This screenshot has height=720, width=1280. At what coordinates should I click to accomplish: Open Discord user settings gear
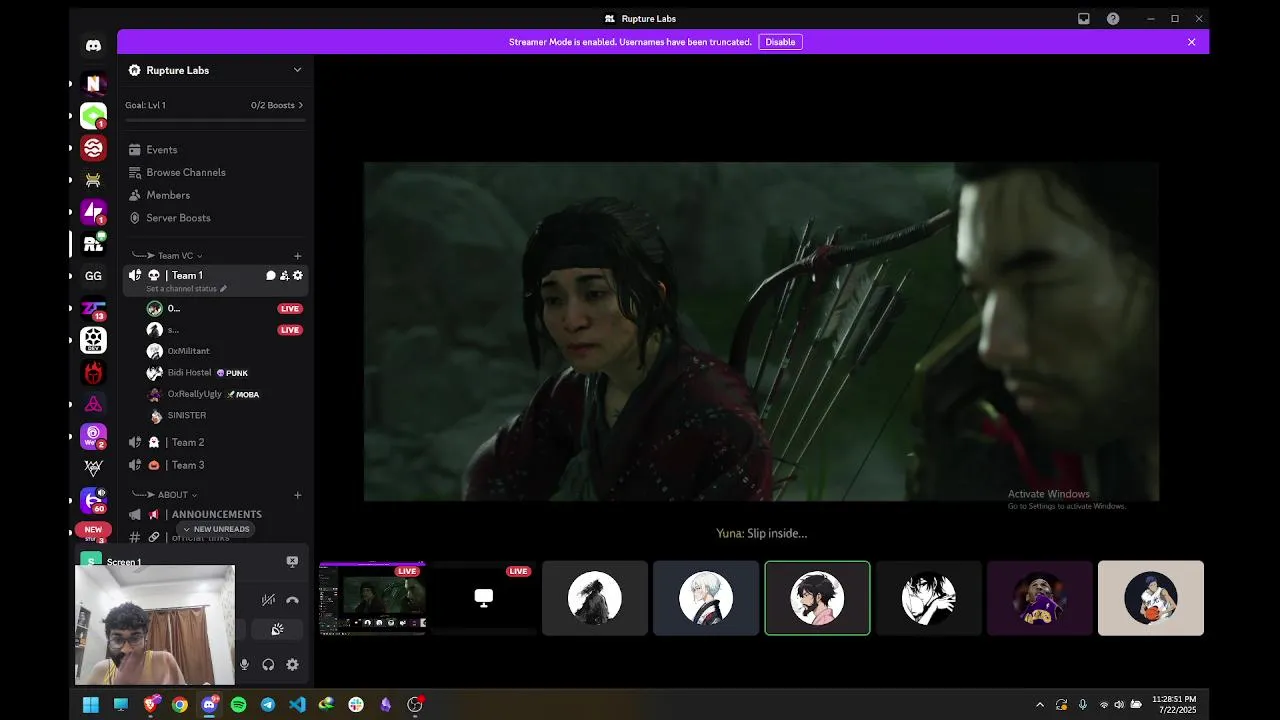(x=292, y=664)
